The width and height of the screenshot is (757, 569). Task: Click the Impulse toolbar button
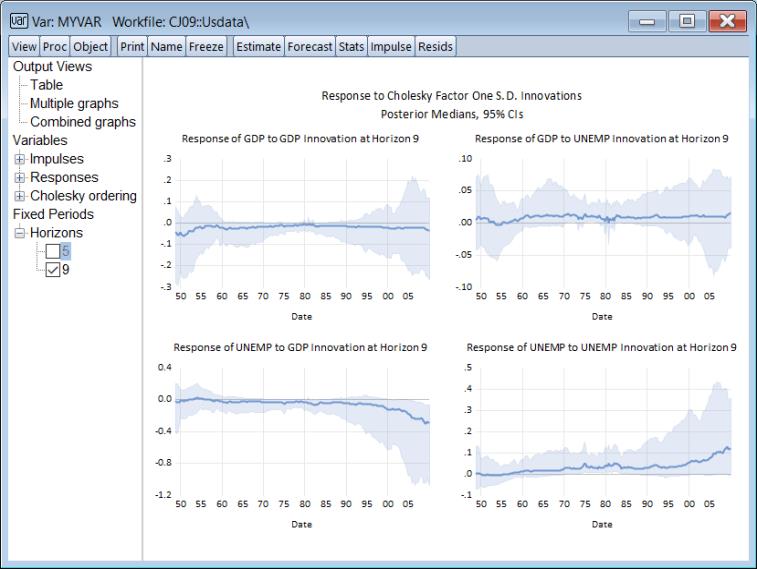click(390, 47)
